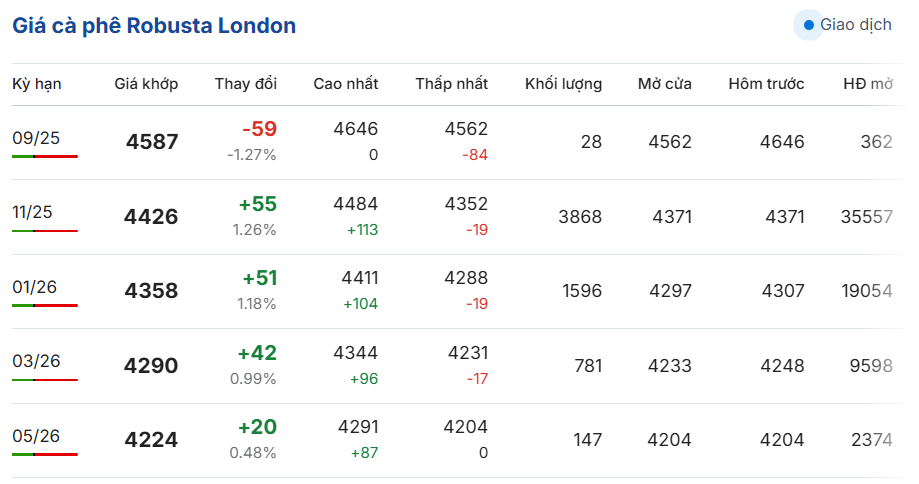Open the Giá cà phê Robusta London title
This screenshot has height=484, width=919.
(154, 26)
